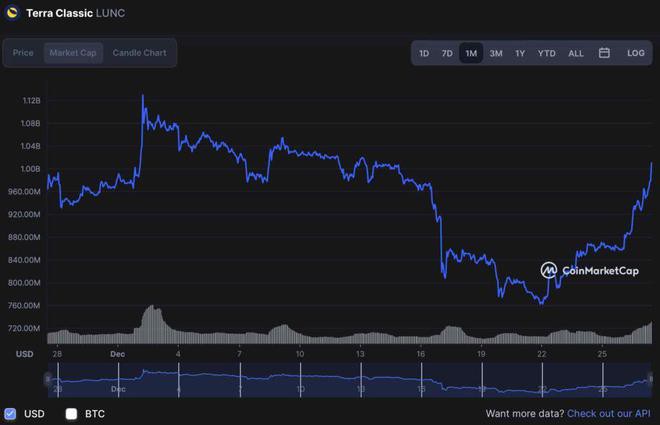Screen dimensions: 660x425
Task: Click the 800.00M y-axis label
Action: 24,282
